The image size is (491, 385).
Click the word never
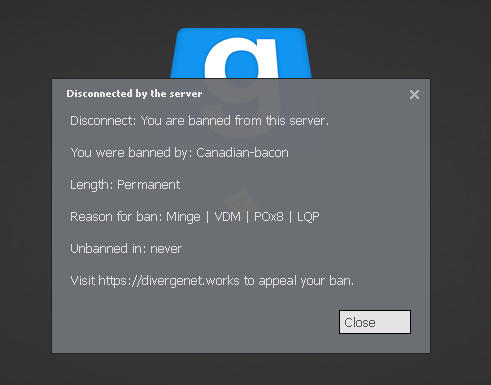click(166, 249)
